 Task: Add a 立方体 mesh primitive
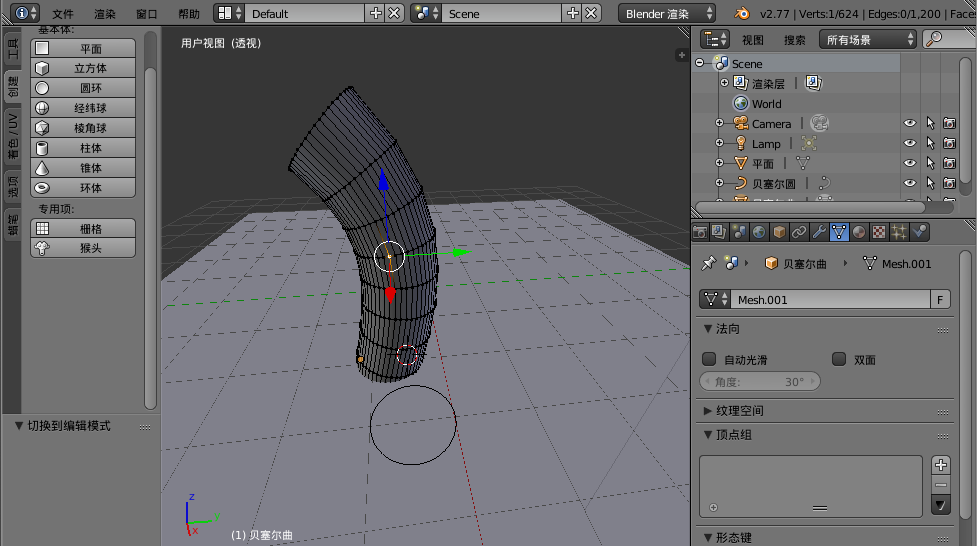pos(84,68)
